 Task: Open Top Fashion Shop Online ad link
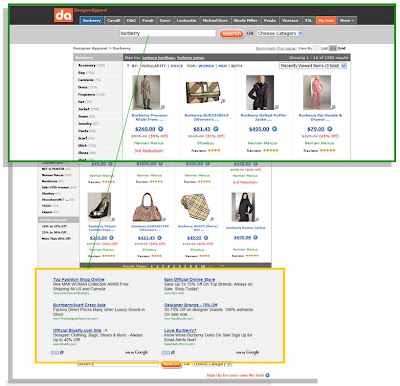click(79, 279)
